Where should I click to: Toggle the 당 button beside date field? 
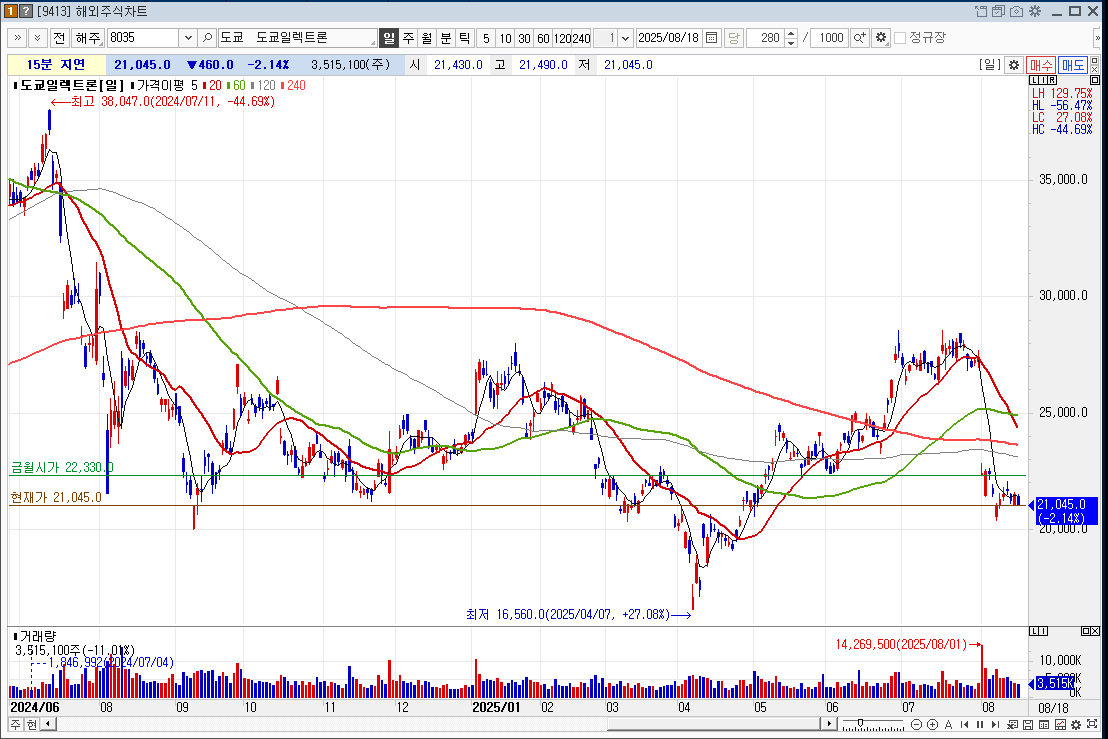tap(733, 38)
